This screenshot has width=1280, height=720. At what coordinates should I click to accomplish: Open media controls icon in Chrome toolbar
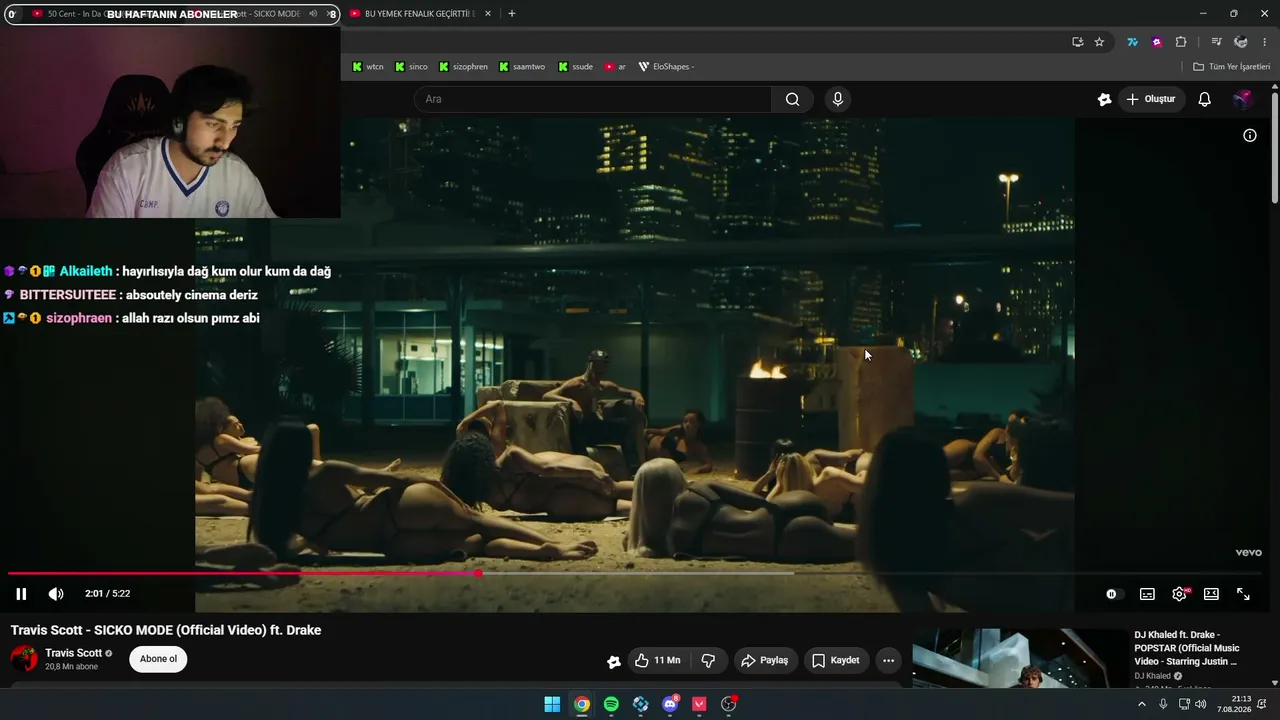click(x=1216, y=42)
